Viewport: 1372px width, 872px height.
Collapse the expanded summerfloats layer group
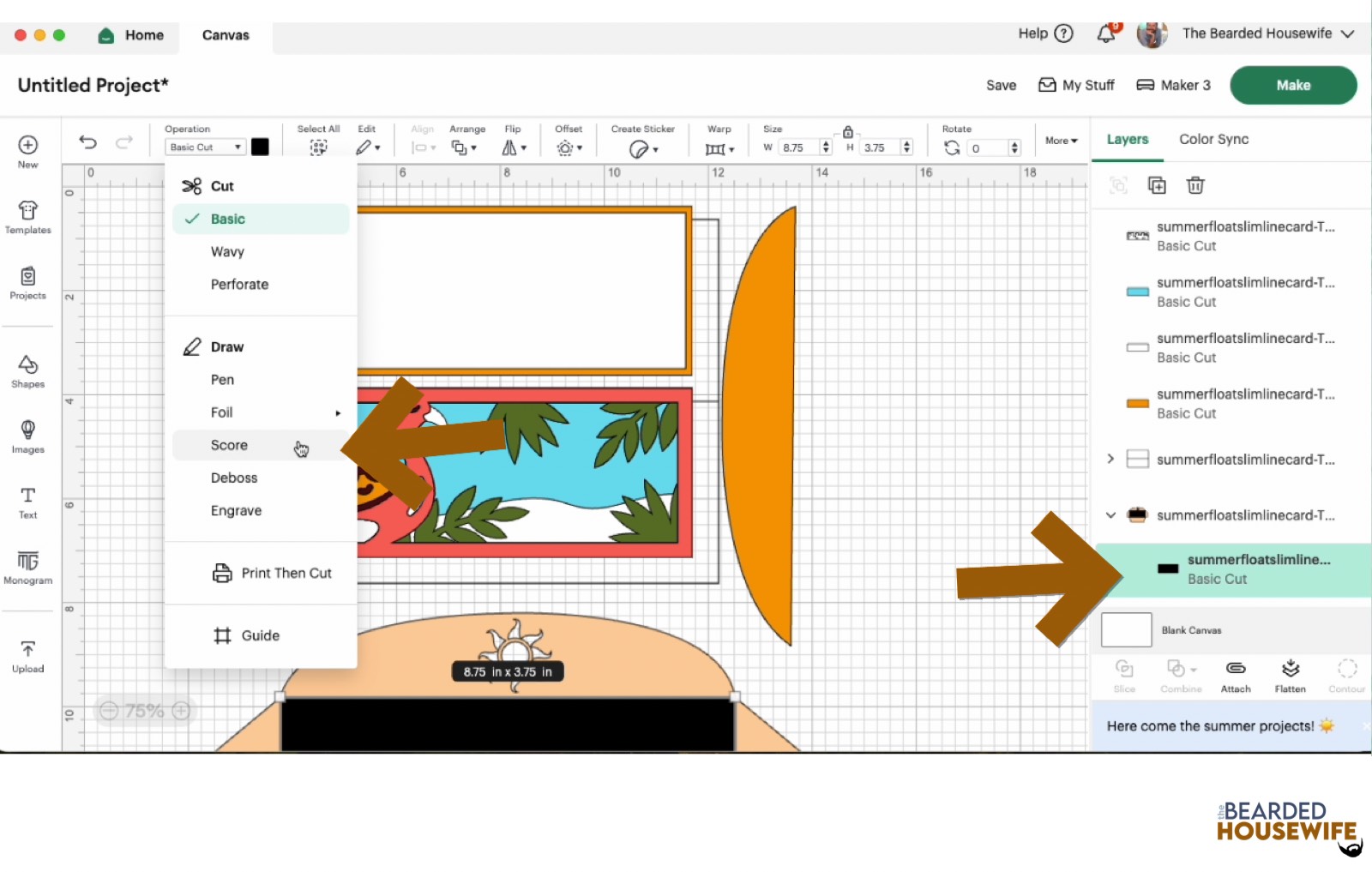click(x=1110, y=515)
